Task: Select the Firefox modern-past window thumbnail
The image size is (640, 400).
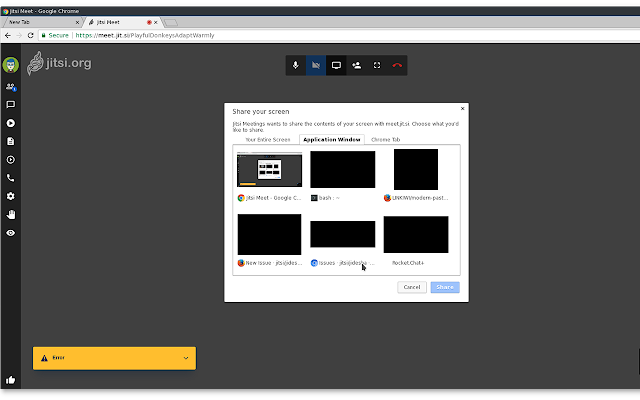Action: pos(416,169)
